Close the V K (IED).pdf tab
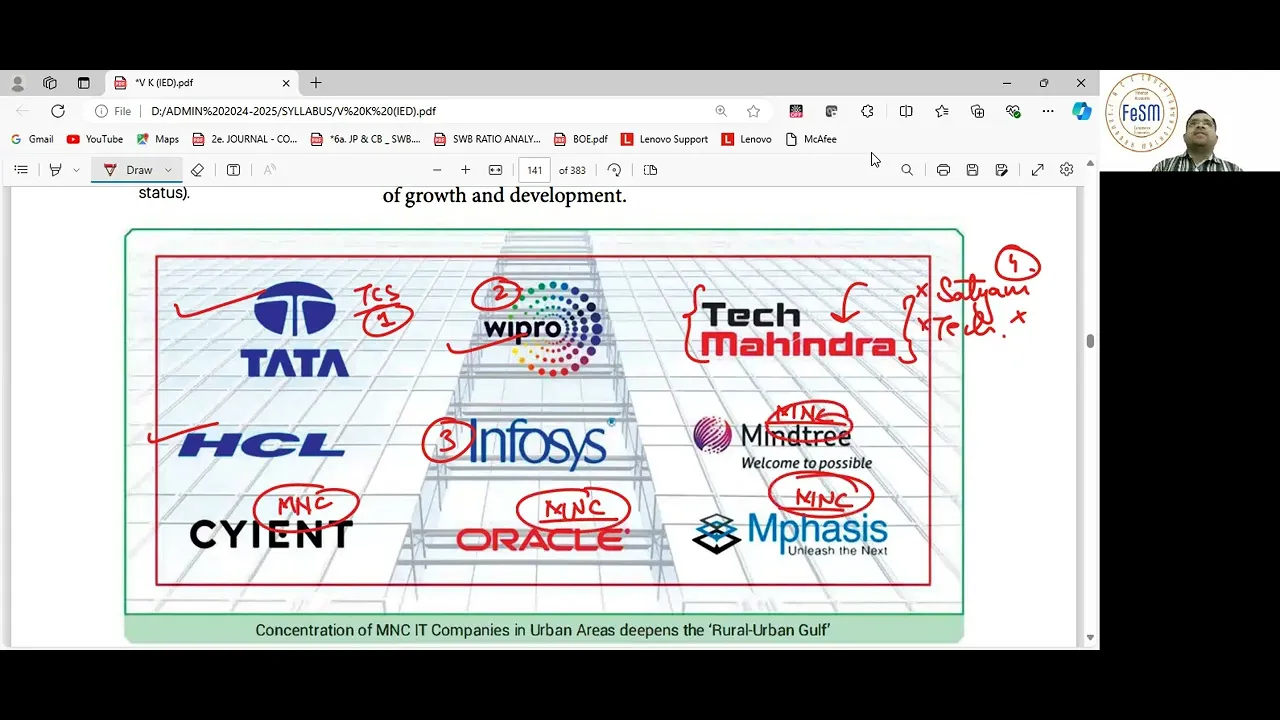The width and height of the screenshot is (1280, 720). [x=286, y=83]
